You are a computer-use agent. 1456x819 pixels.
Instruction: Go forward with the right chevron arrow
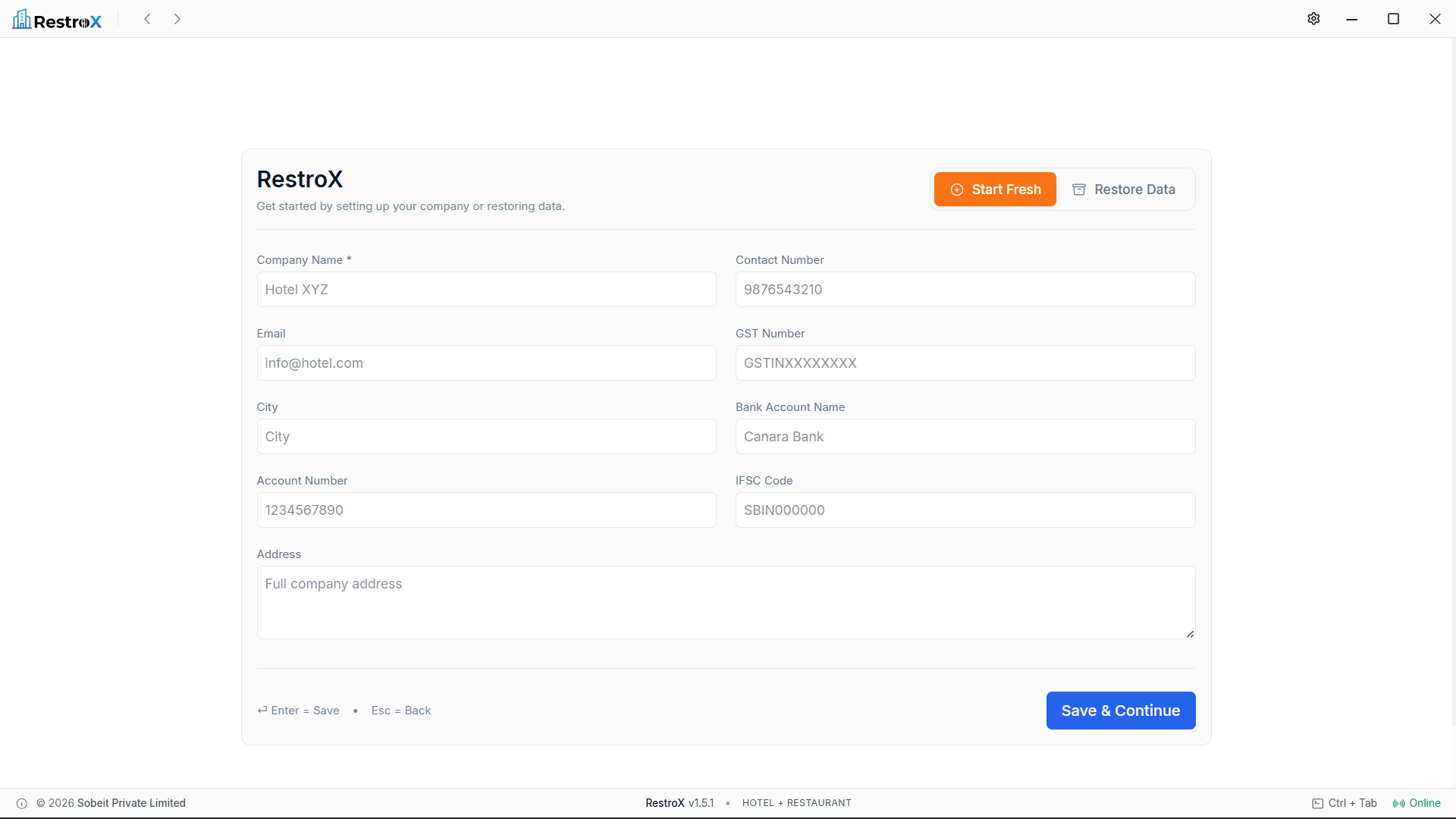(x=177, y=19)
